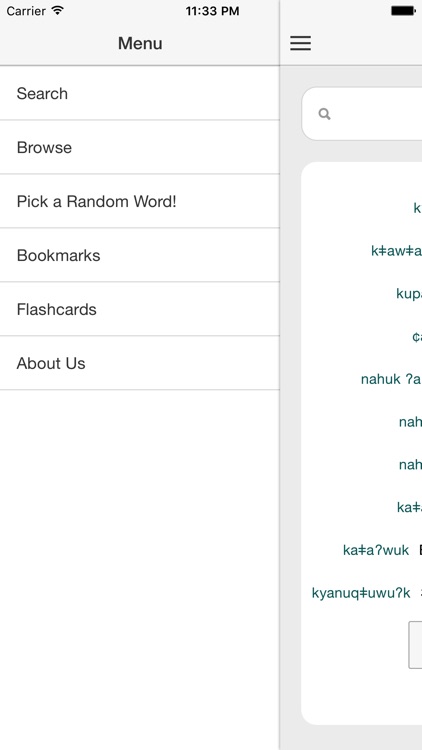
Task: Open the kyanuqⱡuwuʔk word entry
Action: point(361,593)
